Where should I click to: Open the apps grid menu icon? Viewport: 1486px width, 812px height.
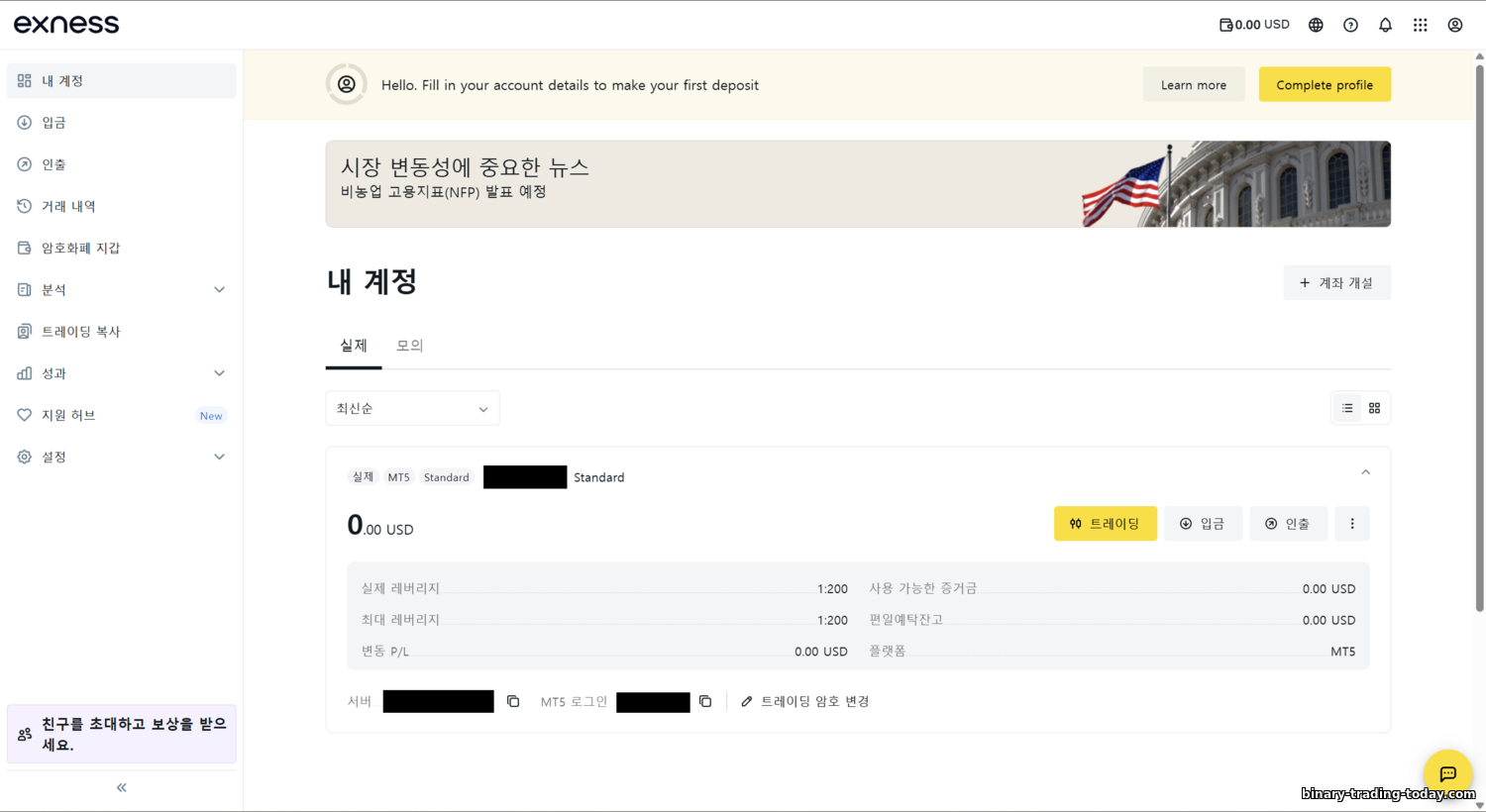pos(1420,25)
